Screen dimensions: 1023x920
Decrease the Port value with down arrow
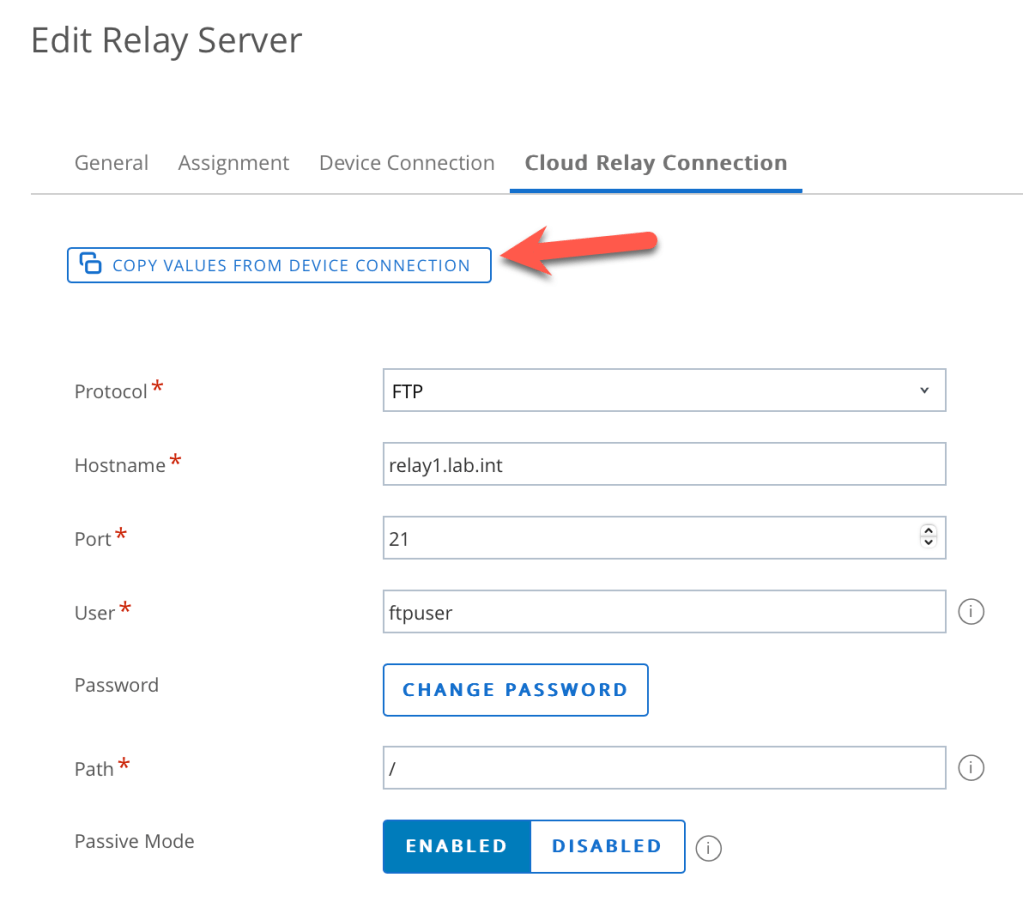point(928,543)
